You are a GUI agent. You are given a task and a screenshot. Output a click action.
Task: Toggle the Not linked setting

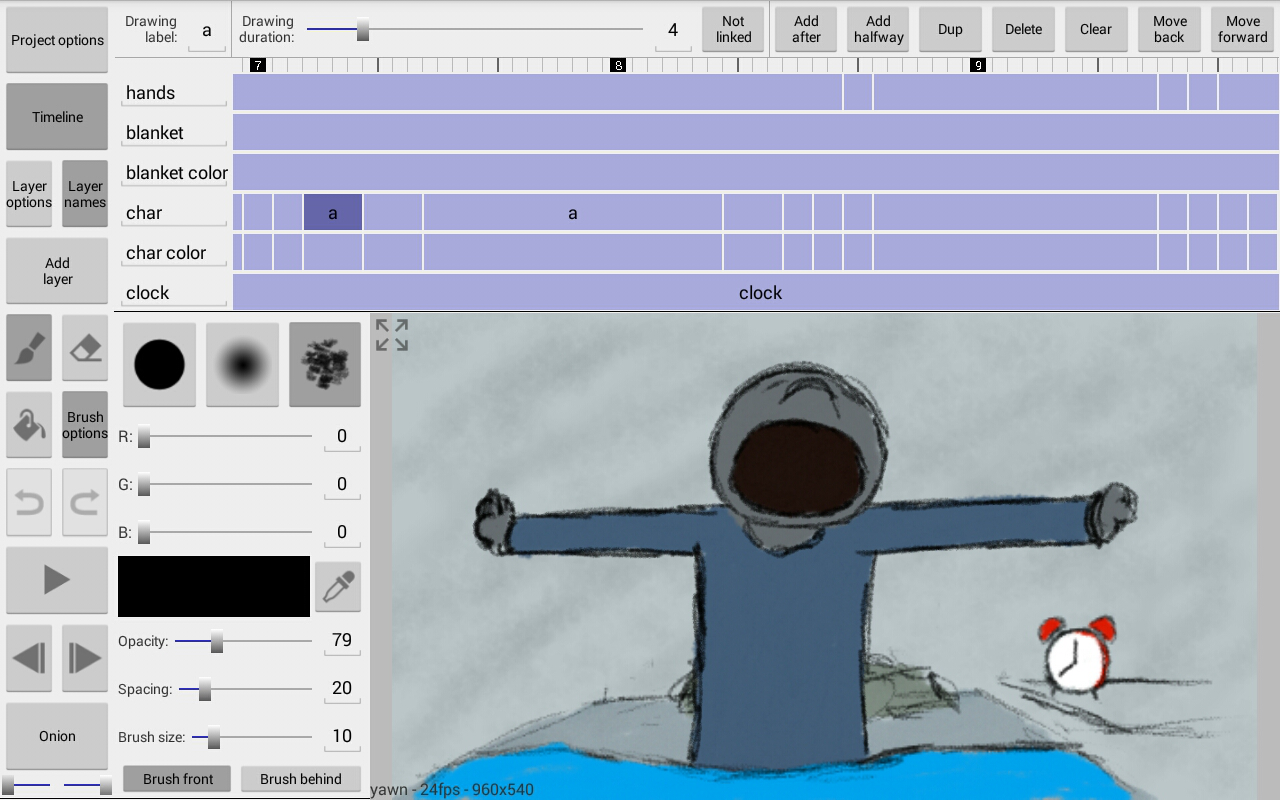(x=733, y=29)
